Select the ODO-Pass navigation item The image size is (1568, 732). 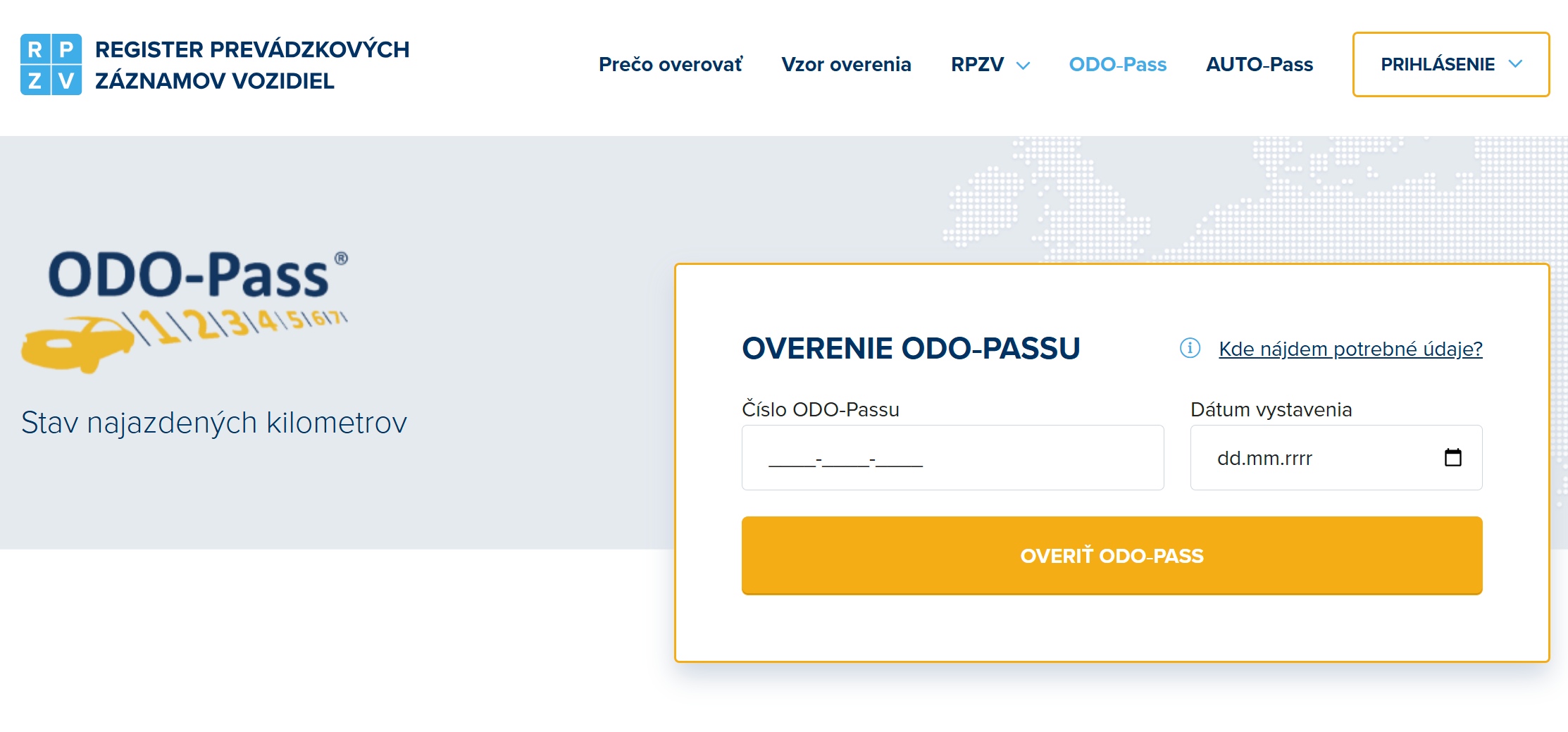1117,64
